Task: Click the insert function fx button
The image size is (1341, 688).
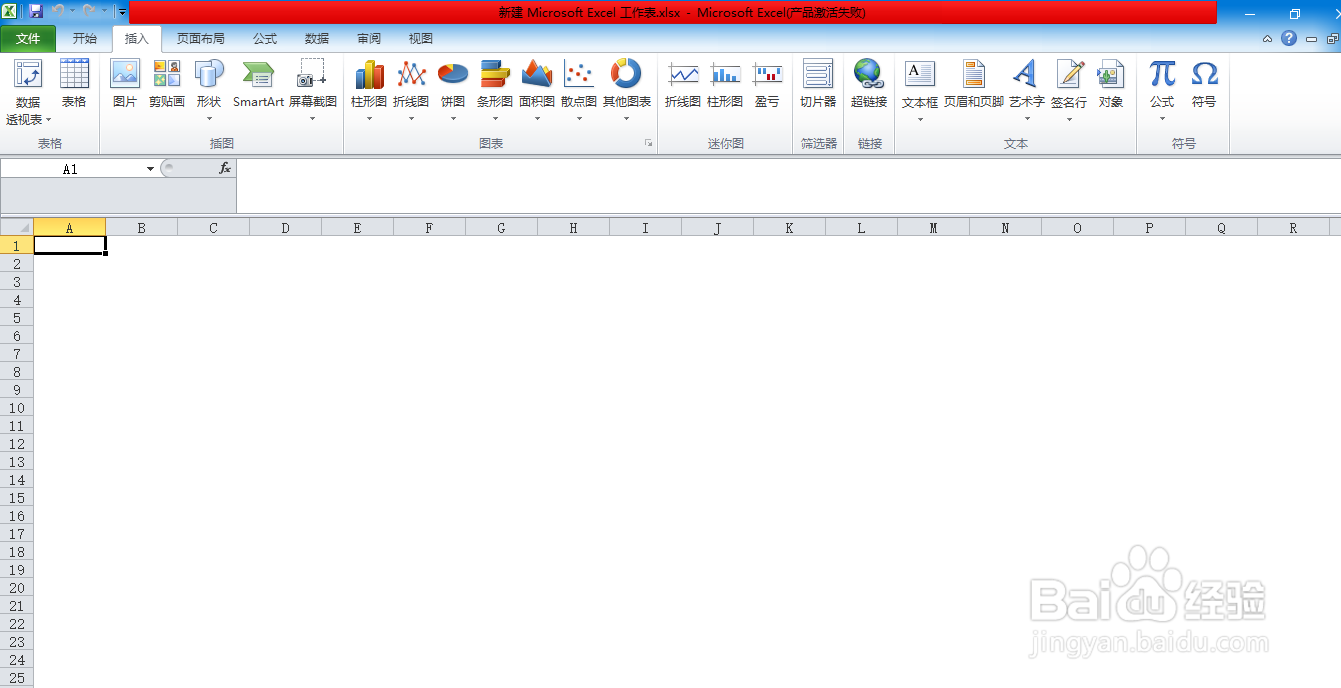Action: click(225, 169)
